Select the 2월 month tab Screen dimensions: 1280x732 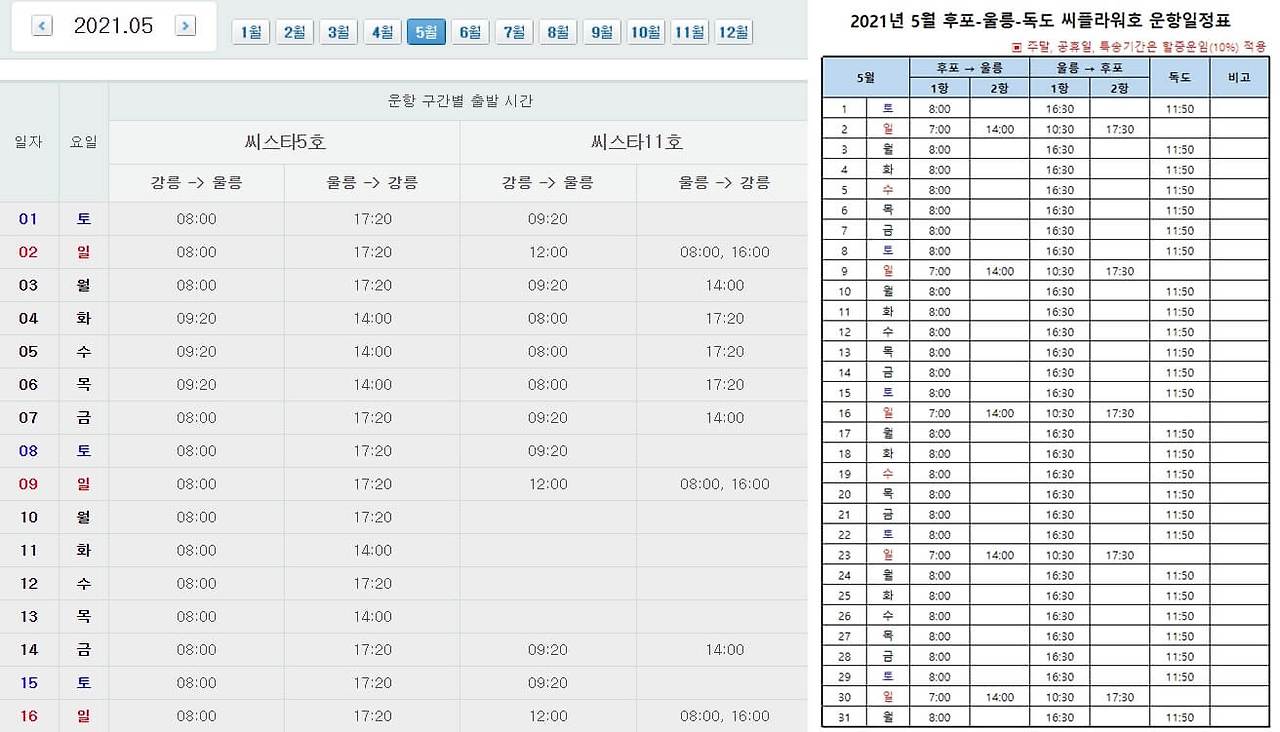coord(294,32)
